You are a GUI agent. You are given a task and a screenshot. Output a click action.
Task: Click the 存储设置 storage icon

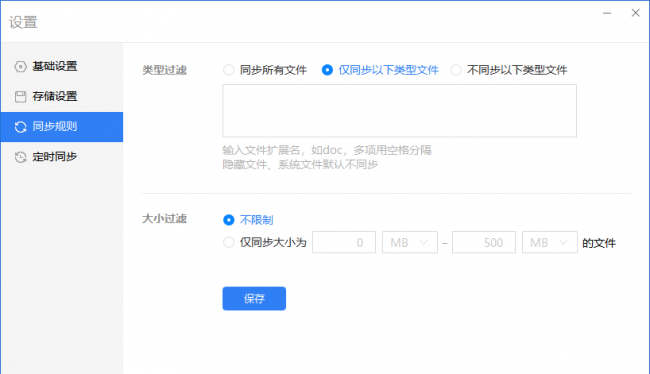20,97
